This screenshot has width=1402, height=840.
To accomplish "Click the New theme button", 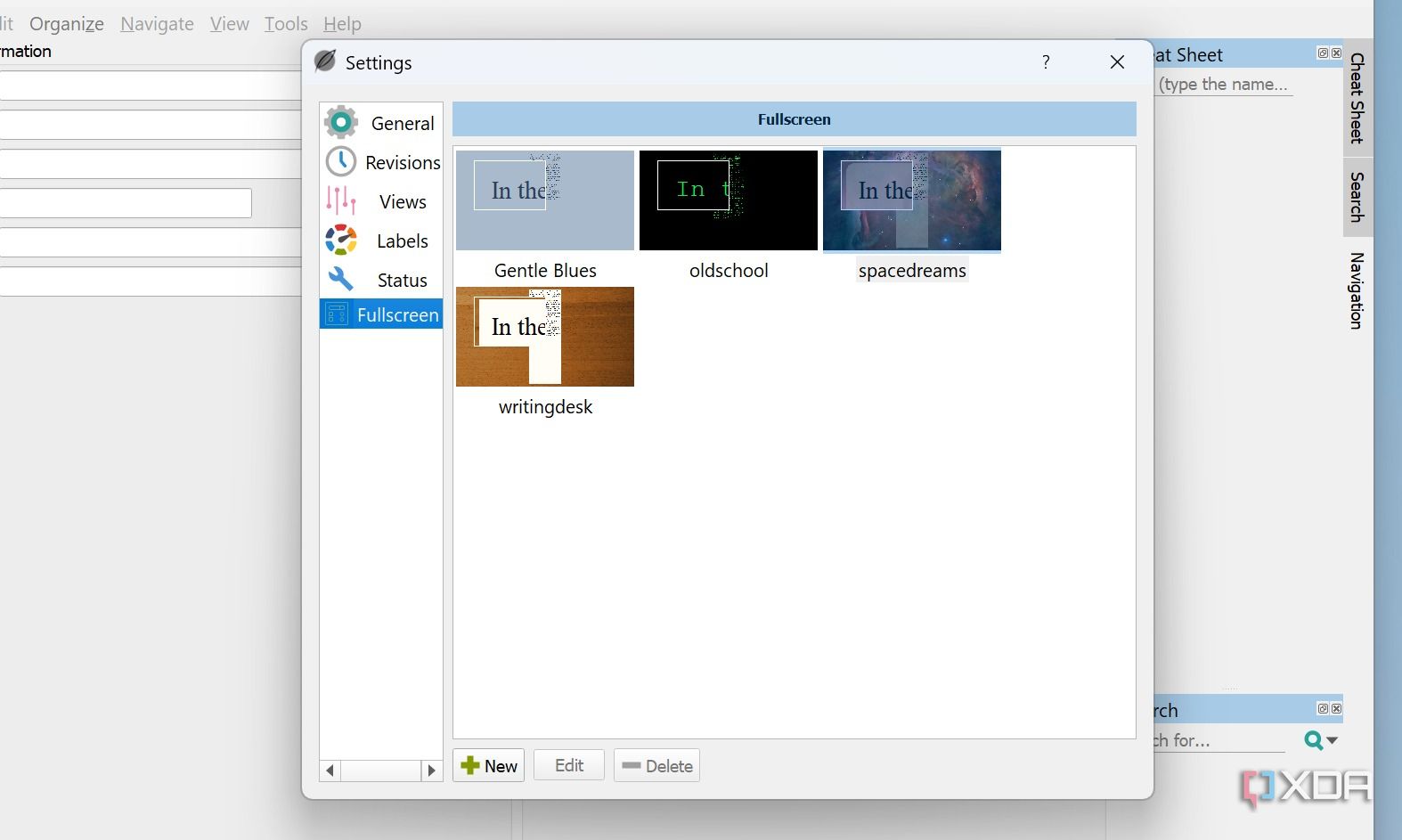I will pos(488,765).
